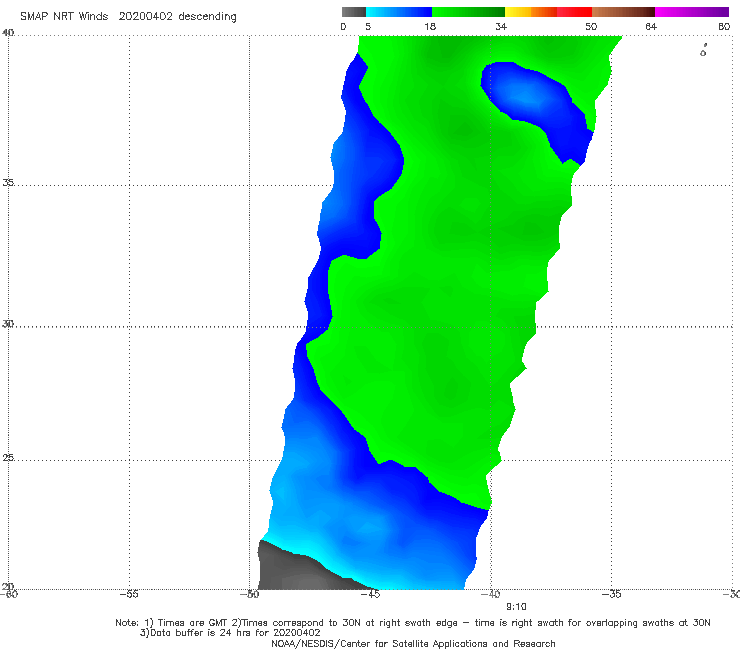The height and width of the screenshot is (650, 740).
Task: Click the color bar label "34"
Action: click(x=501, y=26)
